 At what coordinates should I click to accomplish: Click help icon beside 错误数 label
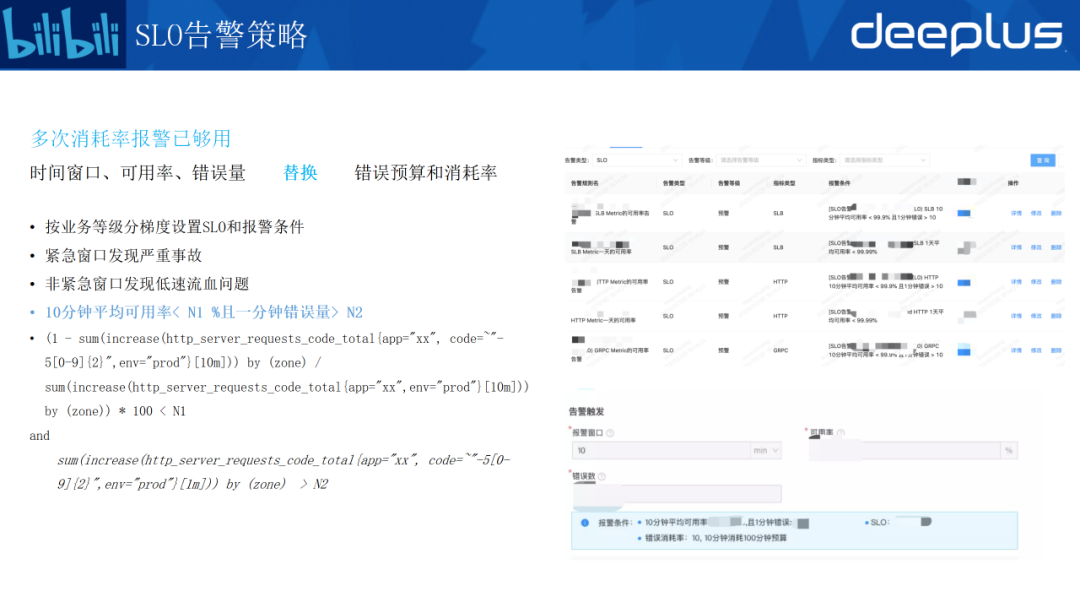pyautogui.click(x=602, y=477)
